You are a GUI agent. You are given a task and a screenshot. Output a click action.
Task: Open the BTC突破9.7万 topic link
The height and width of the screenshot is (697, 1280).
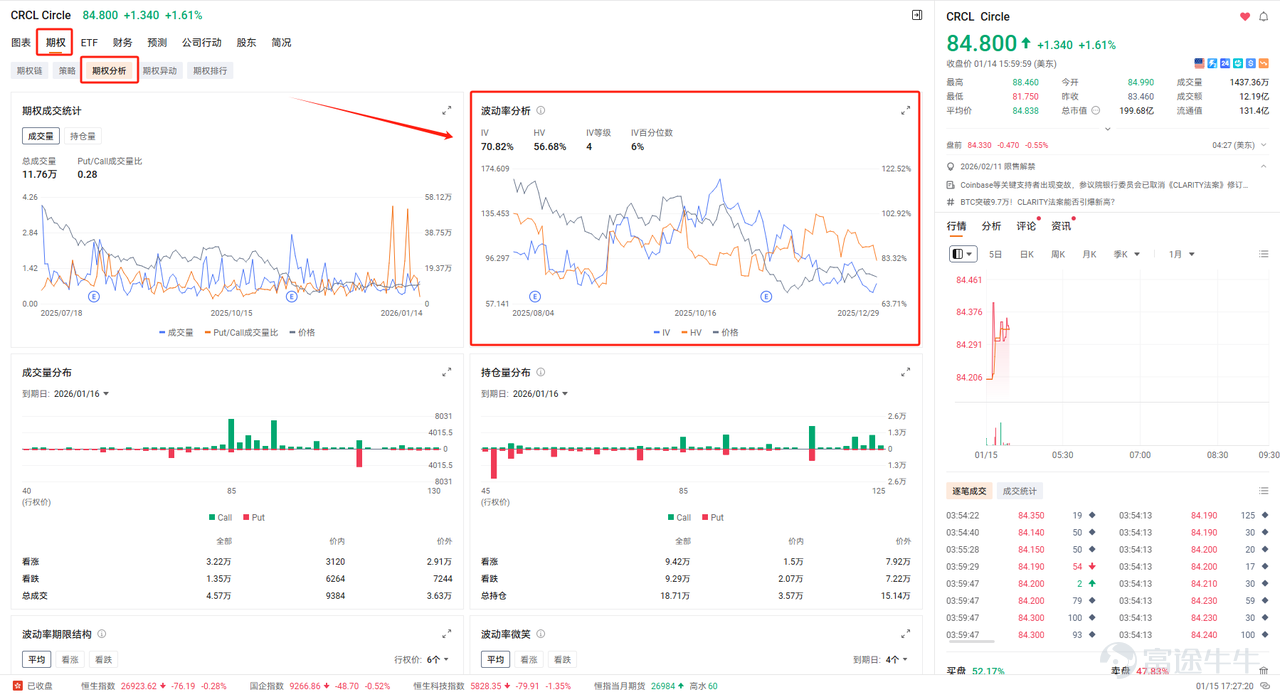coord(1037,202)
